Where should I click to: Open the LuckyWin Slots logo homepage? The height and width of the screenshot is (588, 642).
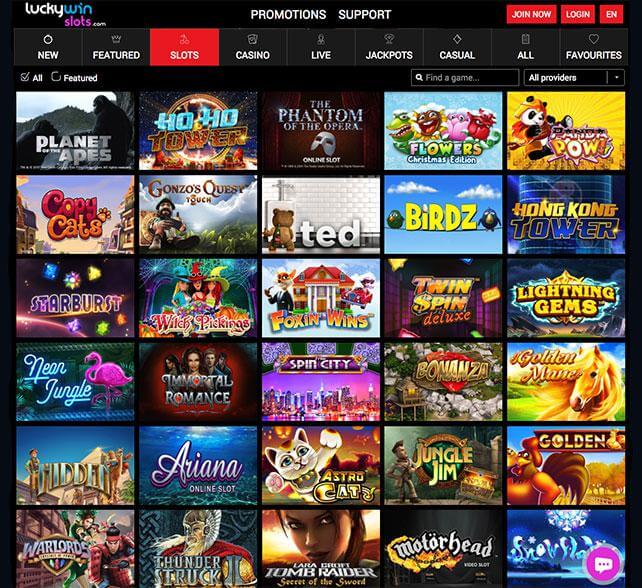66,15
